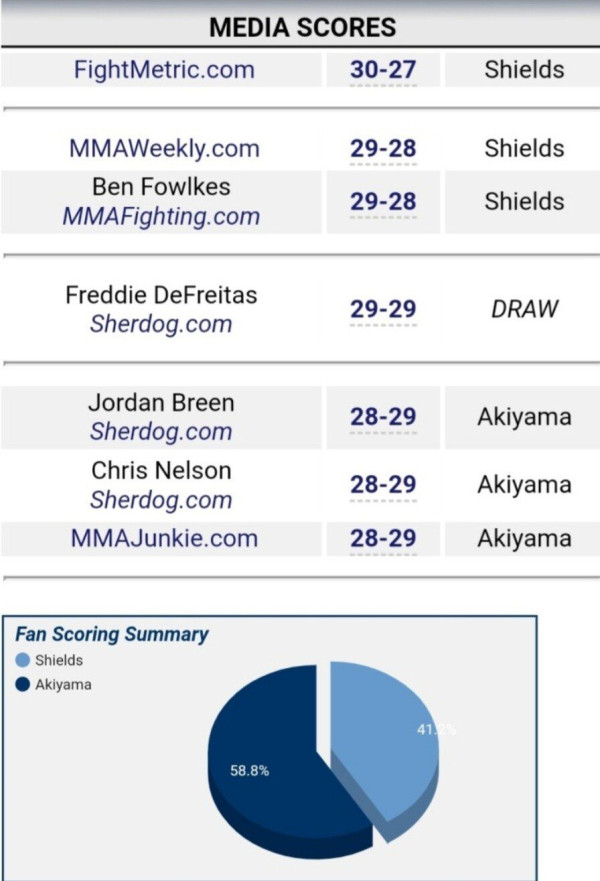Open the FightMetric.com link
600x881 pixels.
tap(164, 70)
